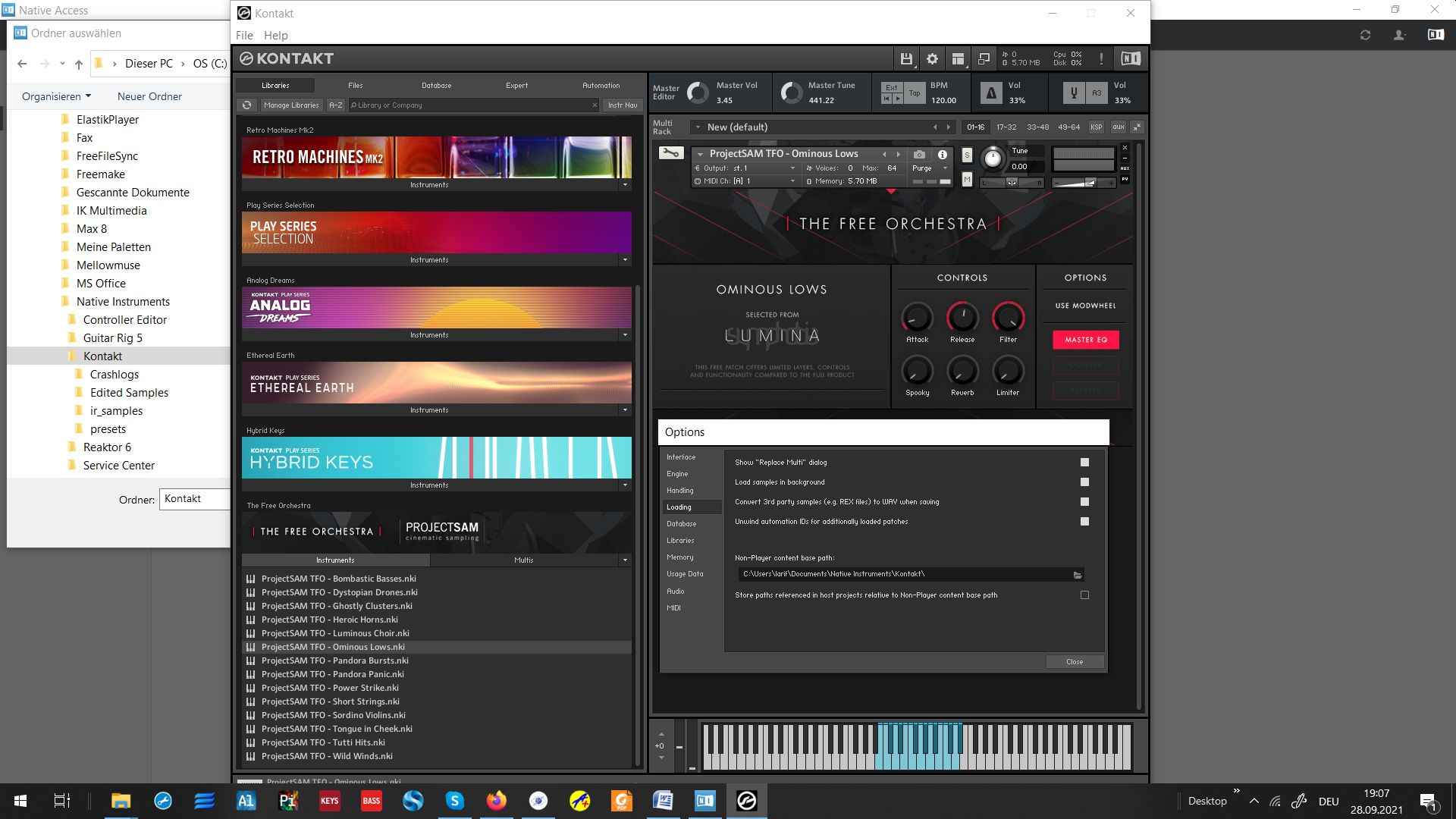Open the Kontakt File menu

point(244,36)
